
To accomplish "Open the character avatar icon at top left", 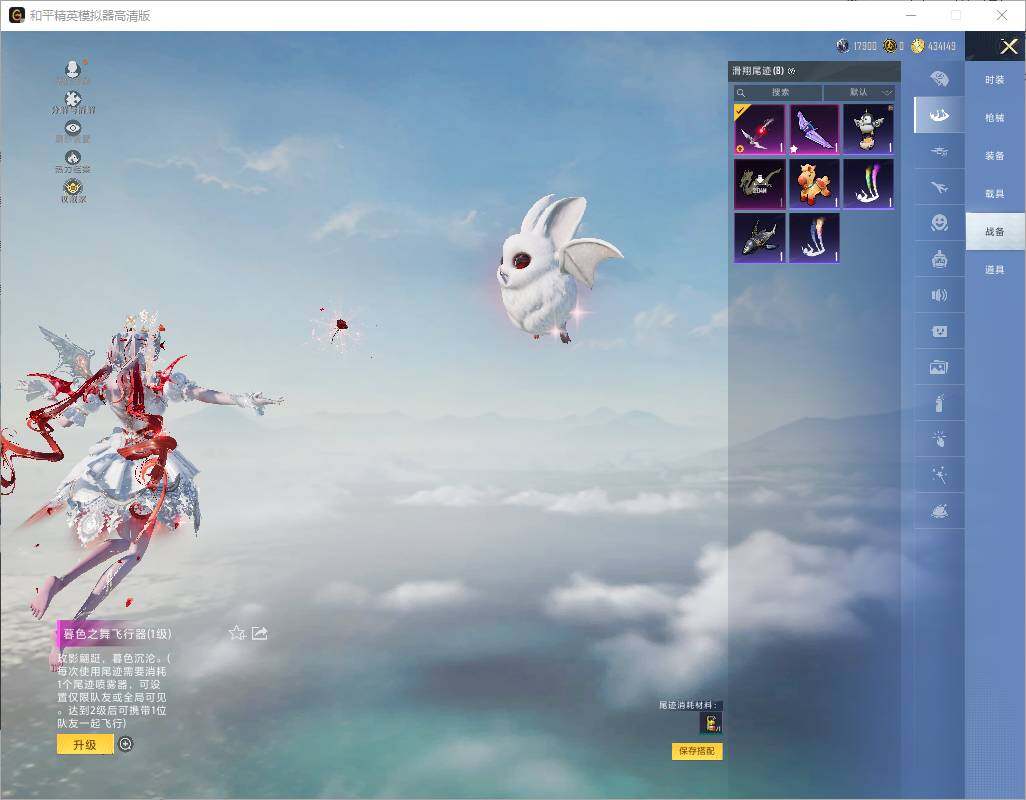I will [73, 71].
